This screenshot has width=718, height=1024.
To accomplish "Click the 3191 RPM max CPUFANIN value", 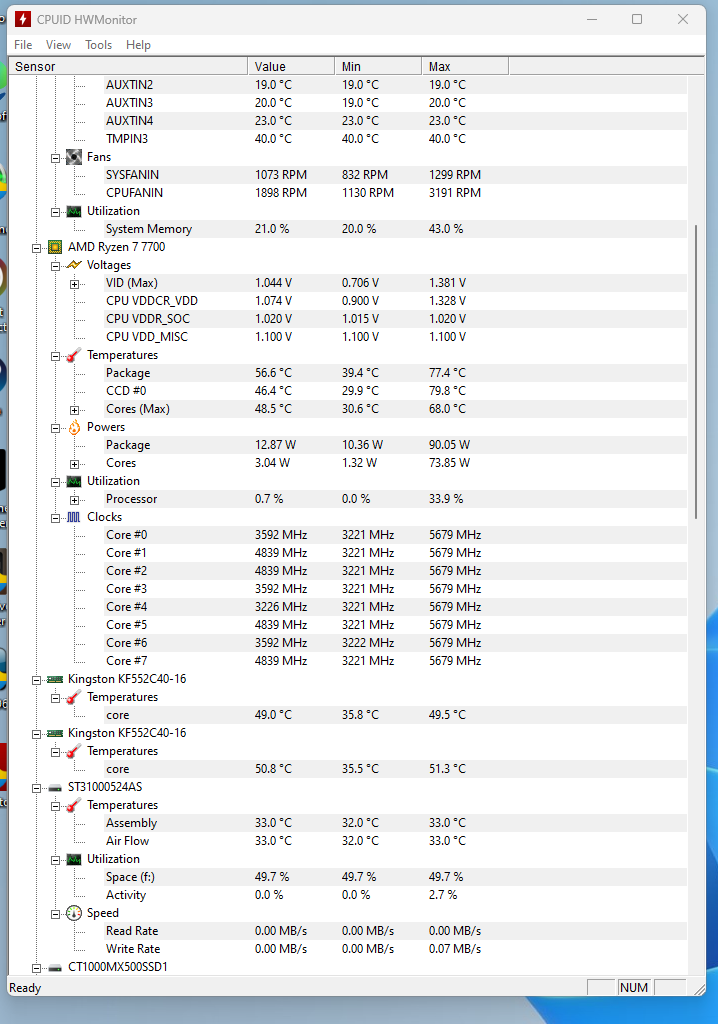I will click(455, 193).
